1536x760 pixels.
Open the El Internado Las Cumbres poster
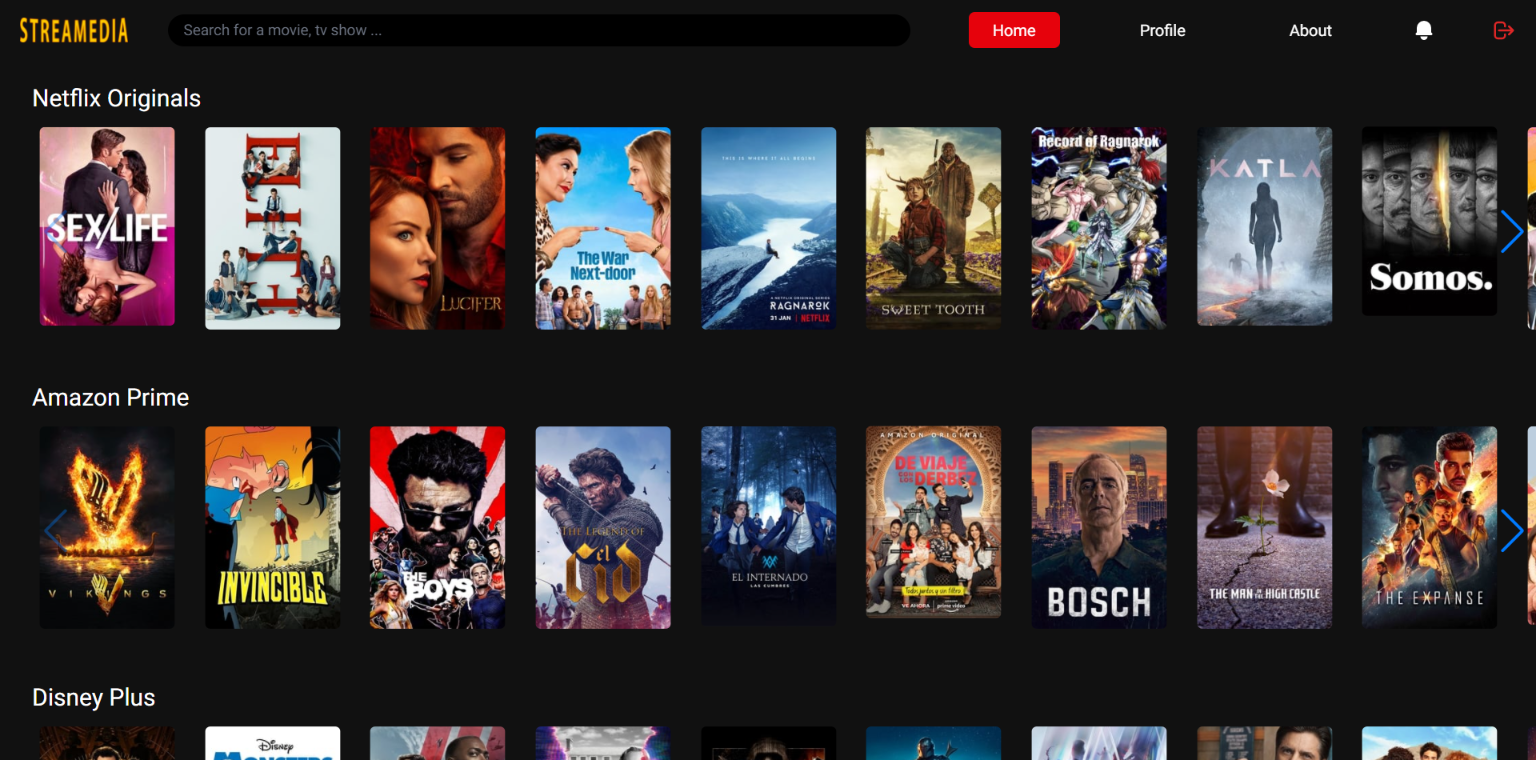tap(769, 527)
